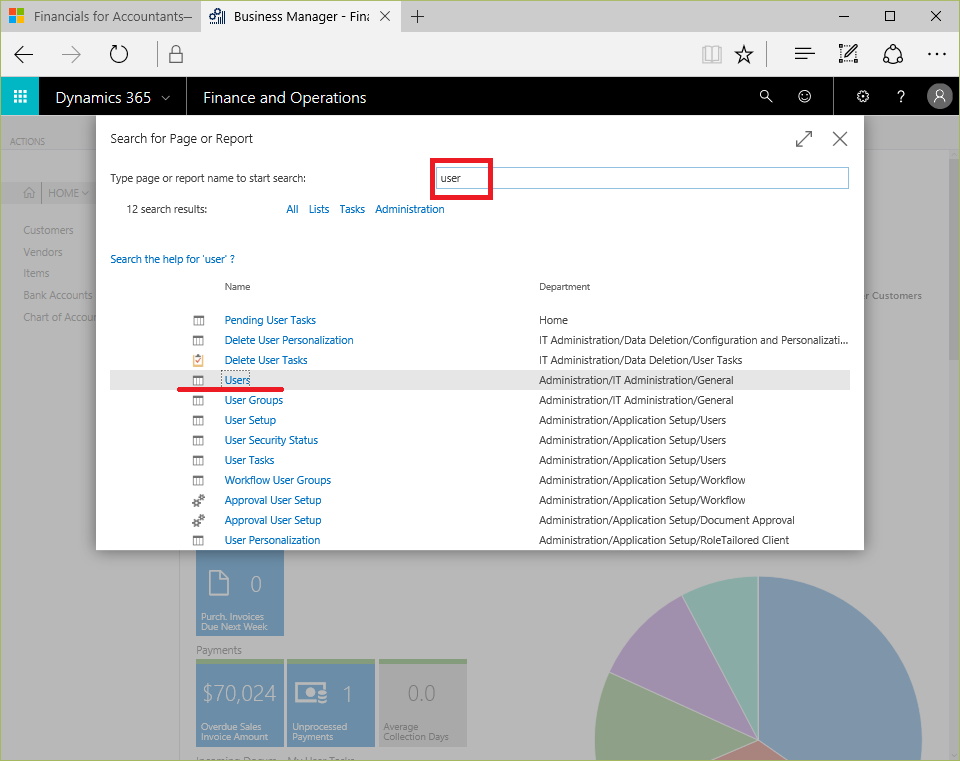Open the User Security Status page
Image resolution: width=960 pixels, height=761 pixels.
[271, 440]
